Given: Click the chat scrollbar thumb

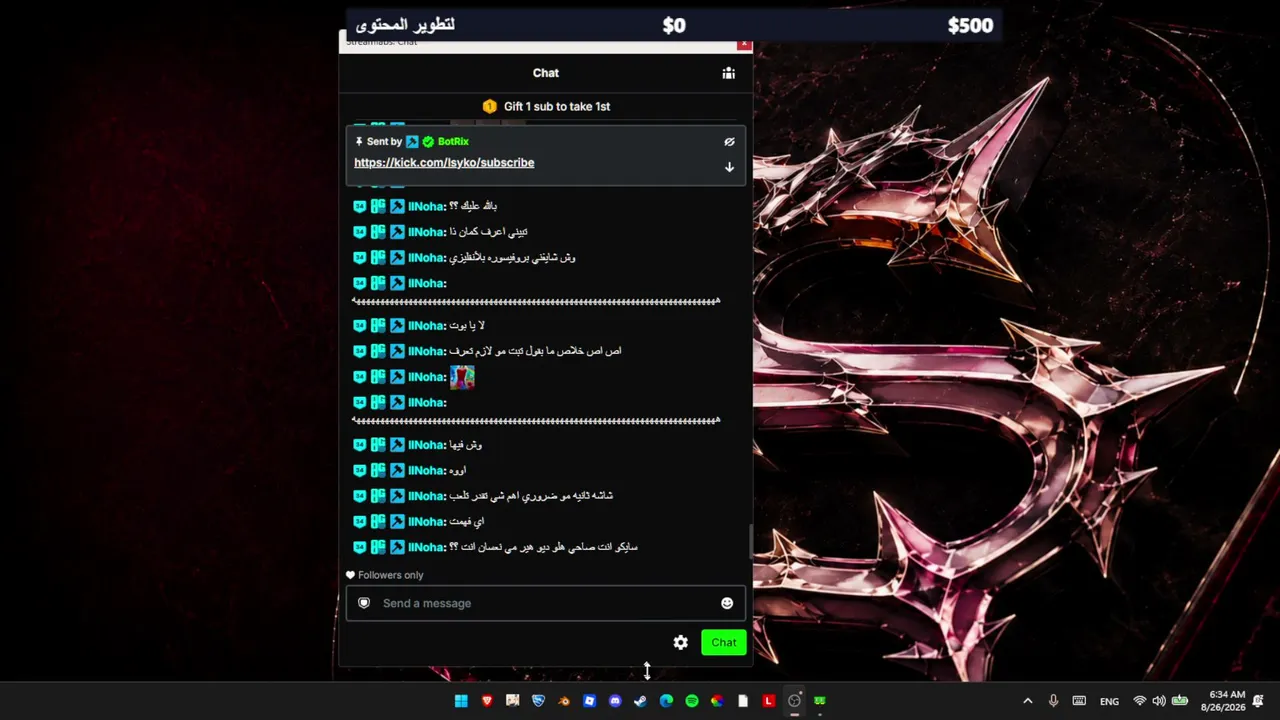Looking at the screenshot, I should tap(750, 540).
